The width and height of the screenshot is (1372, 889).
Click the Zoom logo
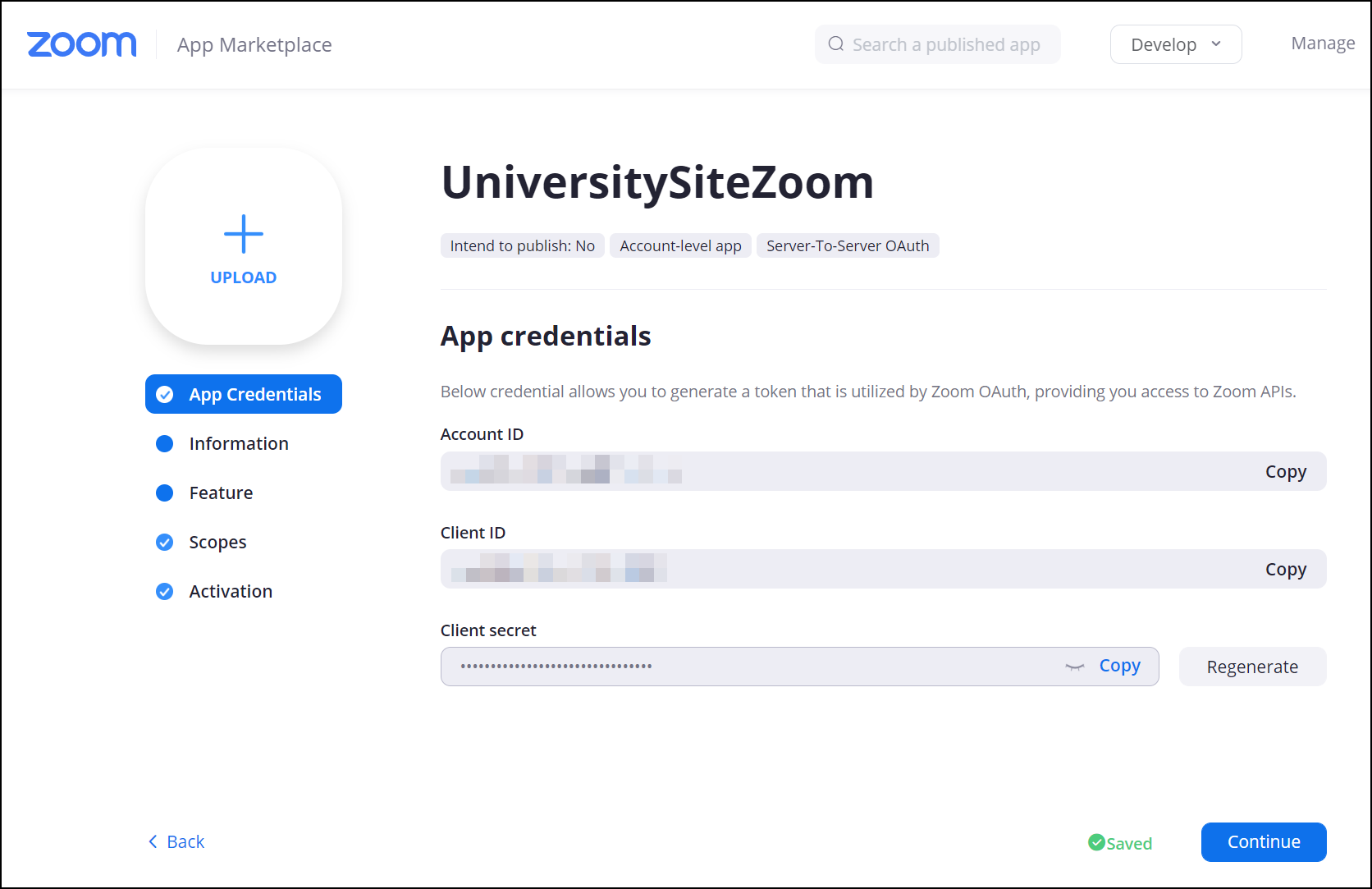pyautogui.click(x=81, y=44)
